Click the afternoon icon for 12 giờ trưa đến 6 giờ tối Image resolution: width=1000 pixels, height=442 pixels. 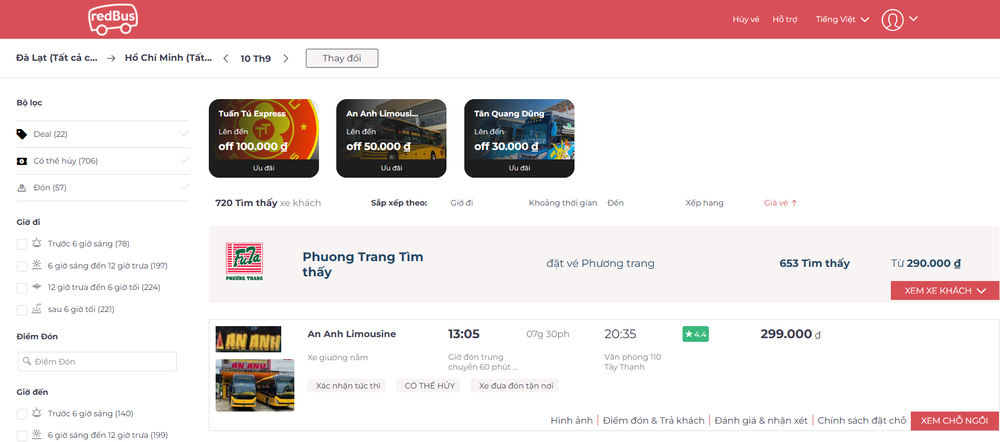(37, 287)
